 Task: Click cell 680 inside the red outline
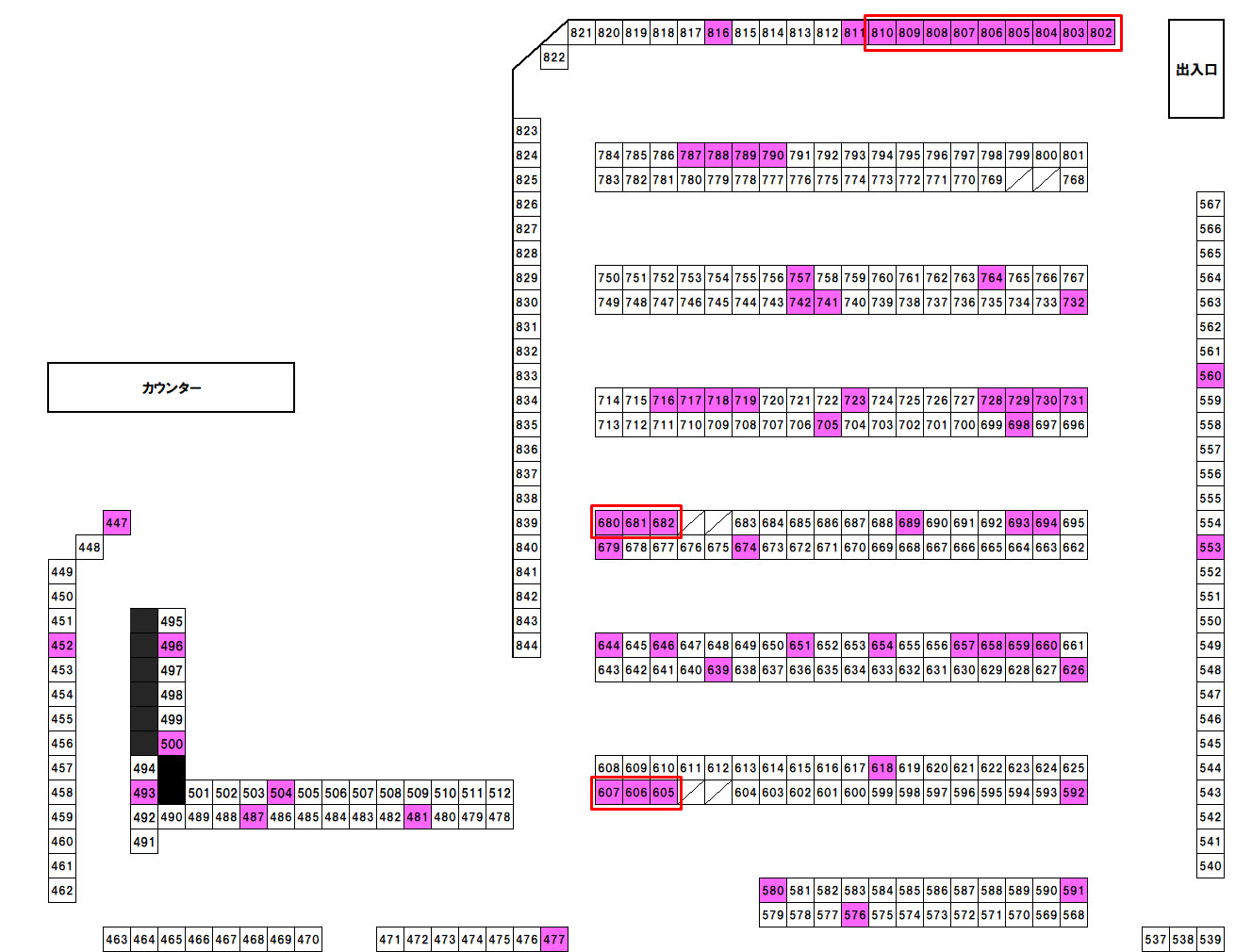[608, 523]
